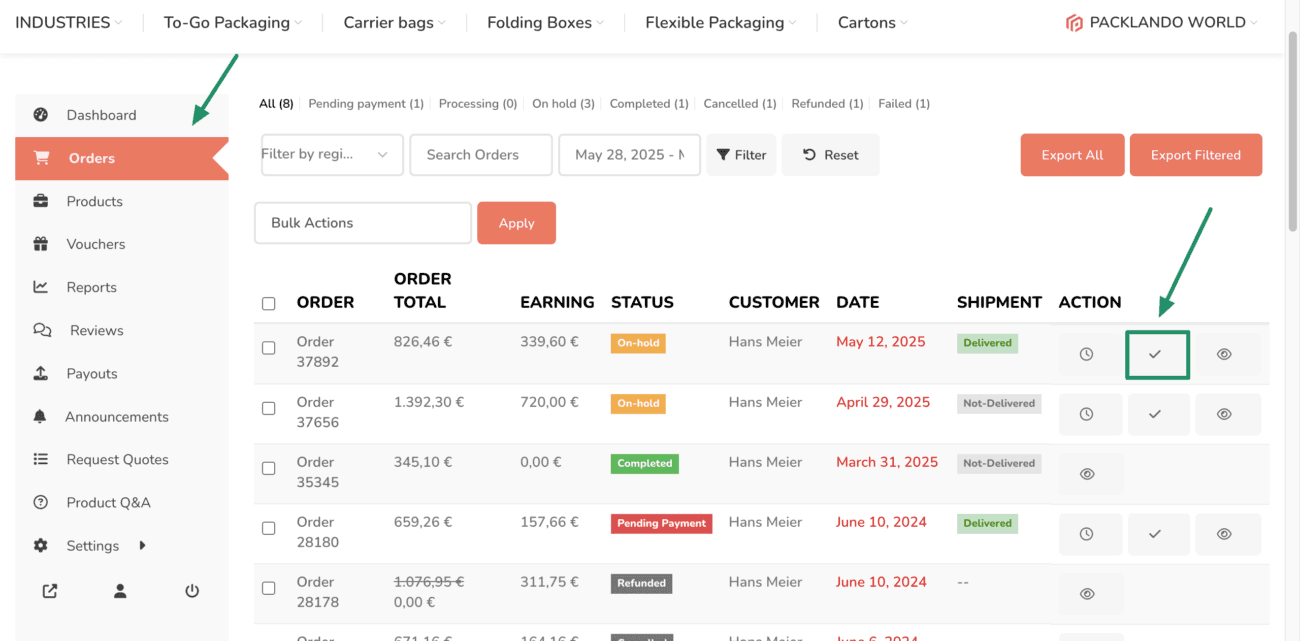Open the user profile icon
Screen dimensions: 1300x641
120,591
